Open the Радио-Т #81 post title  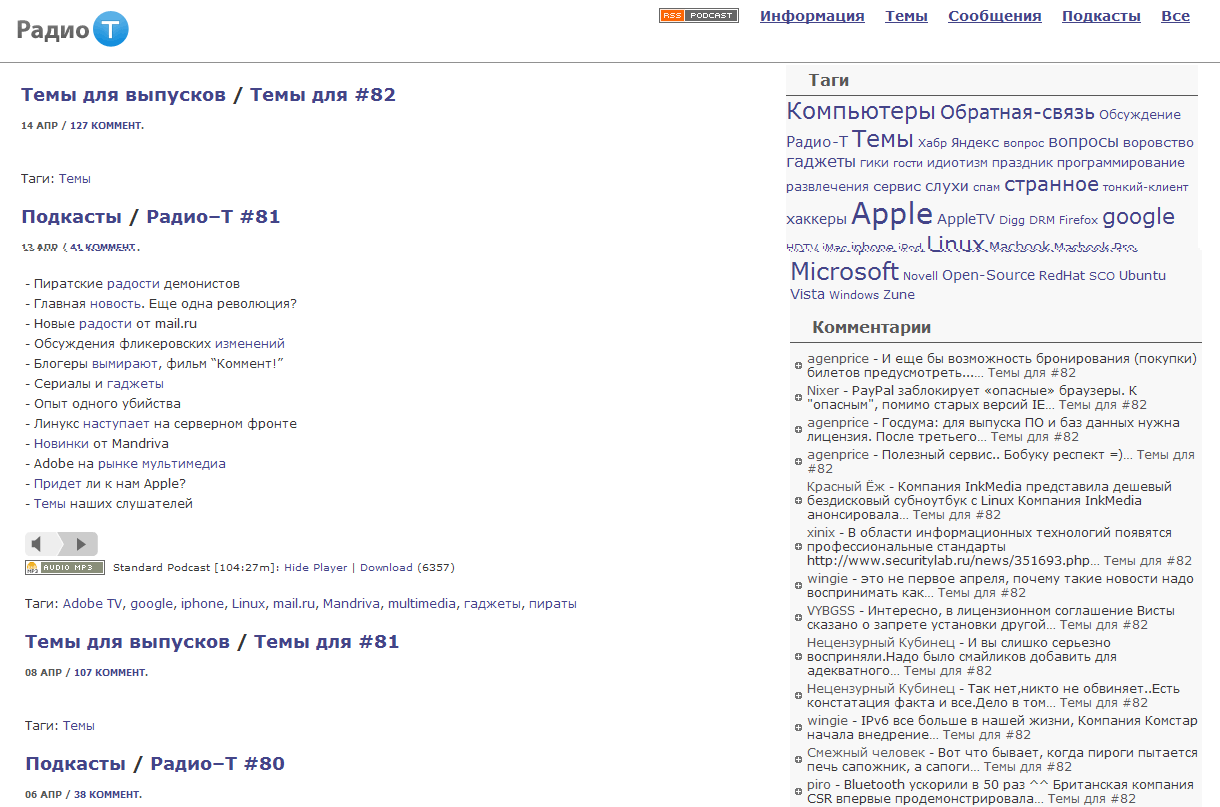coord(213,217)
